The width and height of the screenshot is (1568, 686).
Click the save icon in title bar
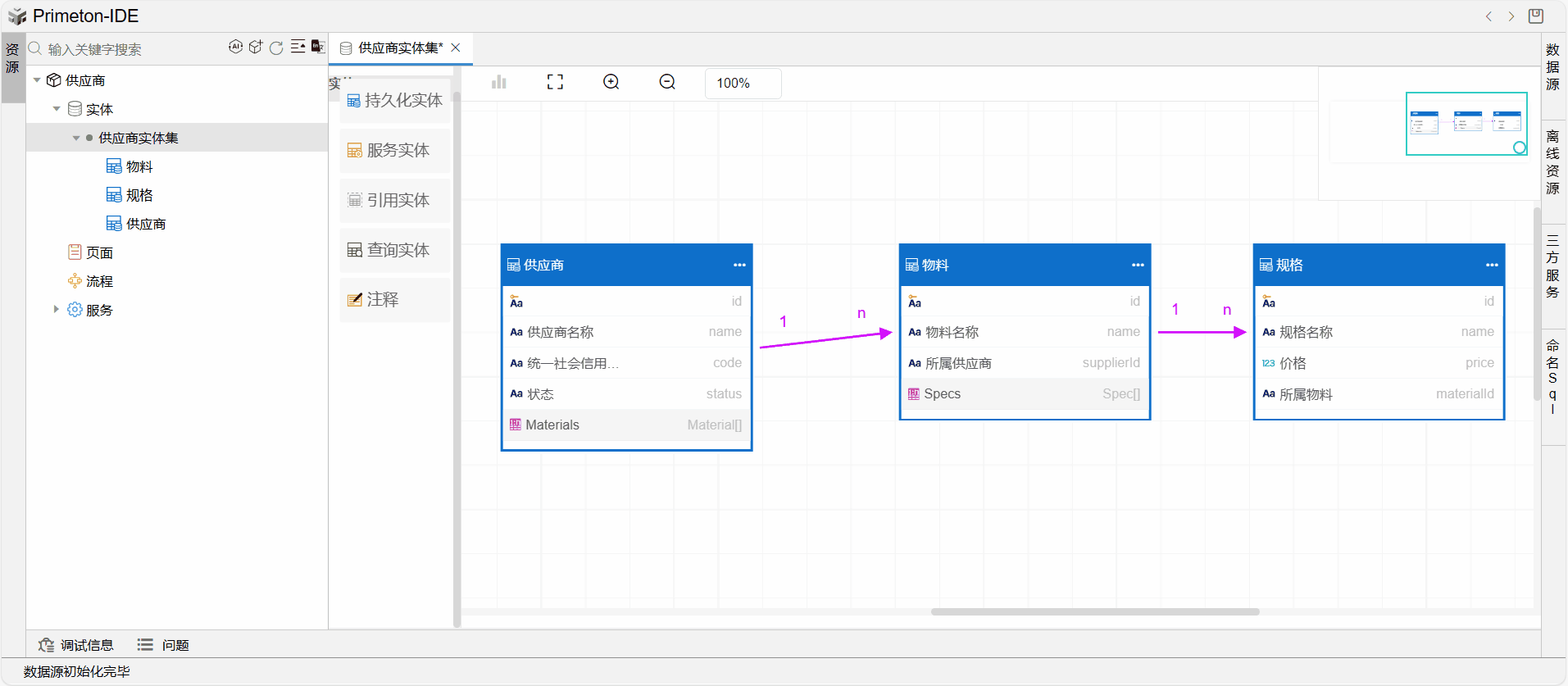click(x=1536, y=16)
